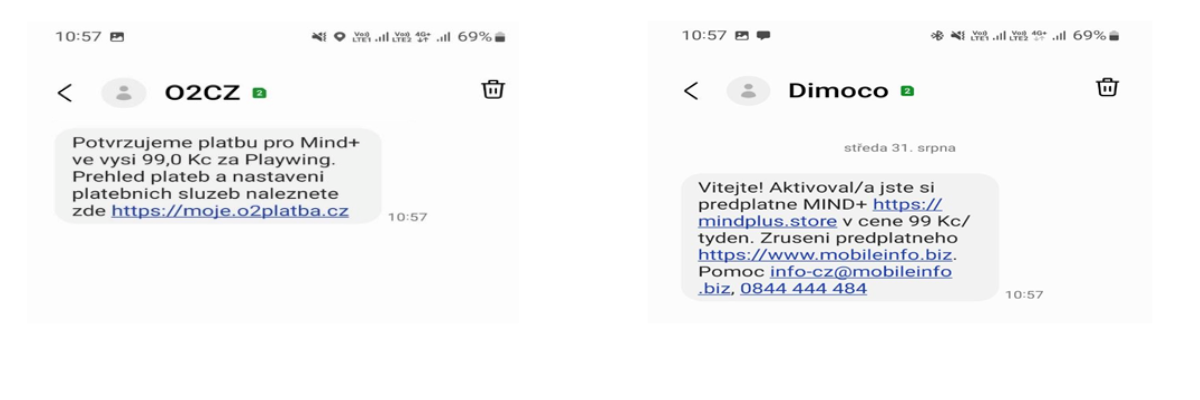The image size is (1200, 400).
Task: Open the Dimoco contact avatar
Action: click(x=748, y=91)
